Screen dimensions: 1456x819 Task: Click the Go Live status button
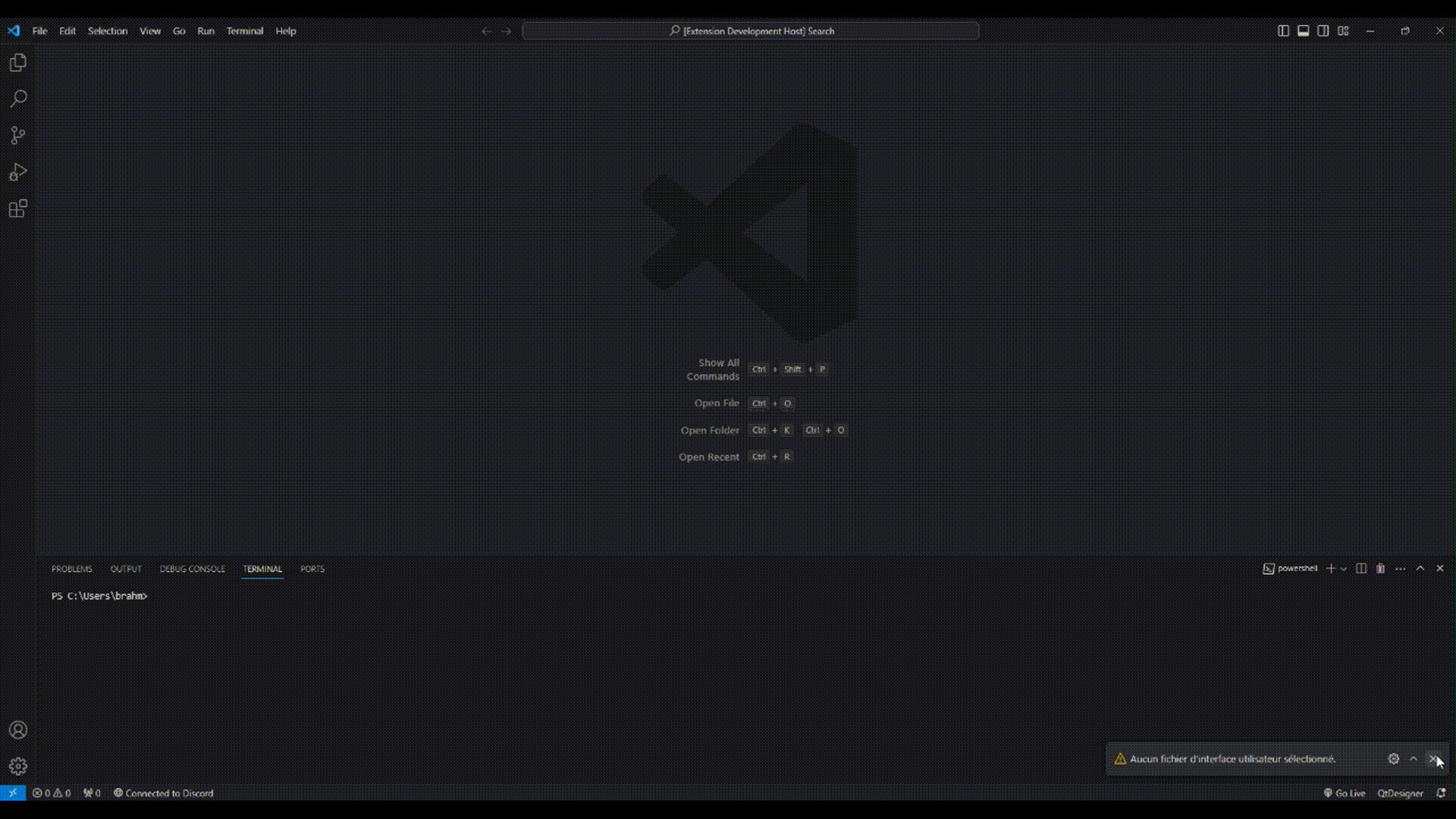click(x=1345, y=793)
